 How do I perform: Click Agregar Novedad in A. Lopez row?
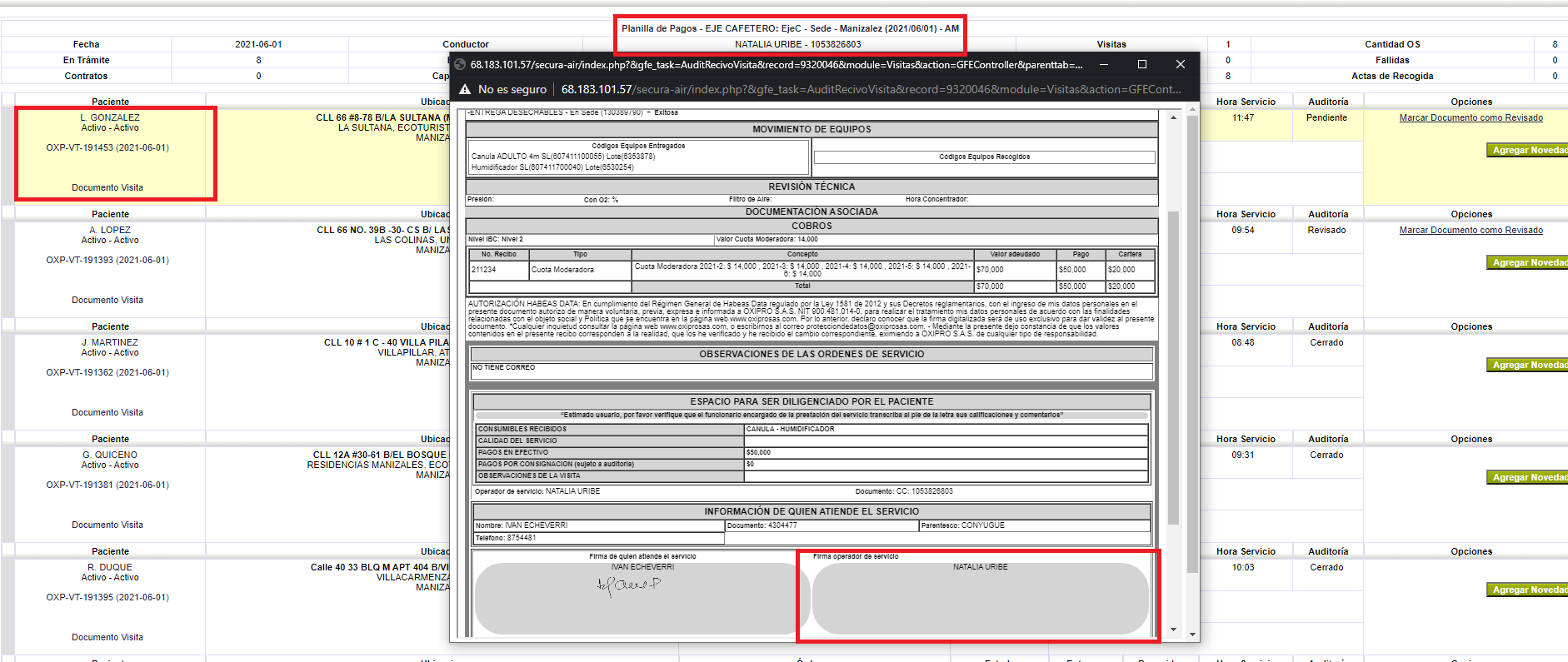[x=1528, y=262]
